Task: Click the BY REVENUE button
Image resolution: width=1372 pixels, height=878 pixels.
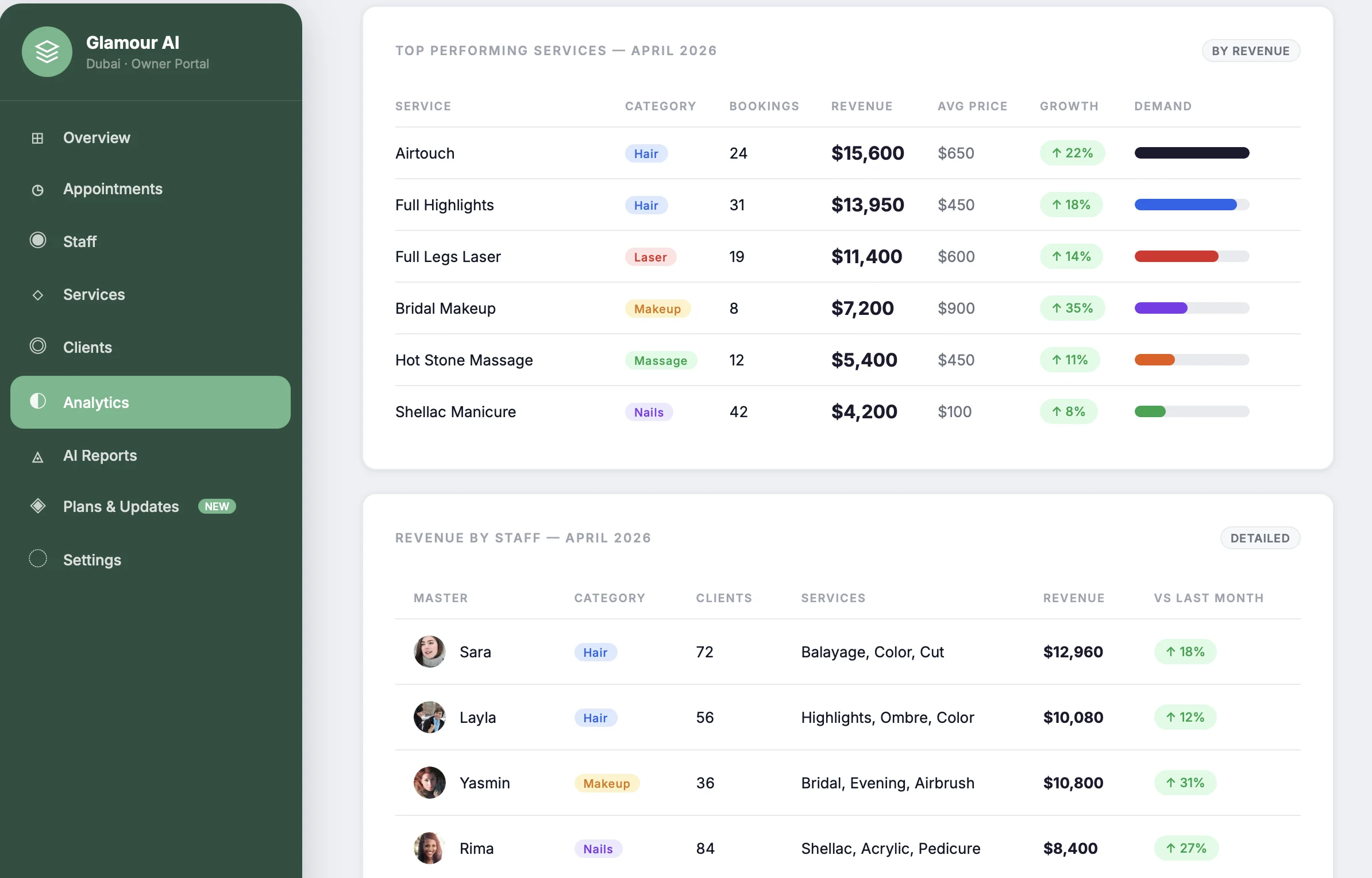Action: 1251,51
